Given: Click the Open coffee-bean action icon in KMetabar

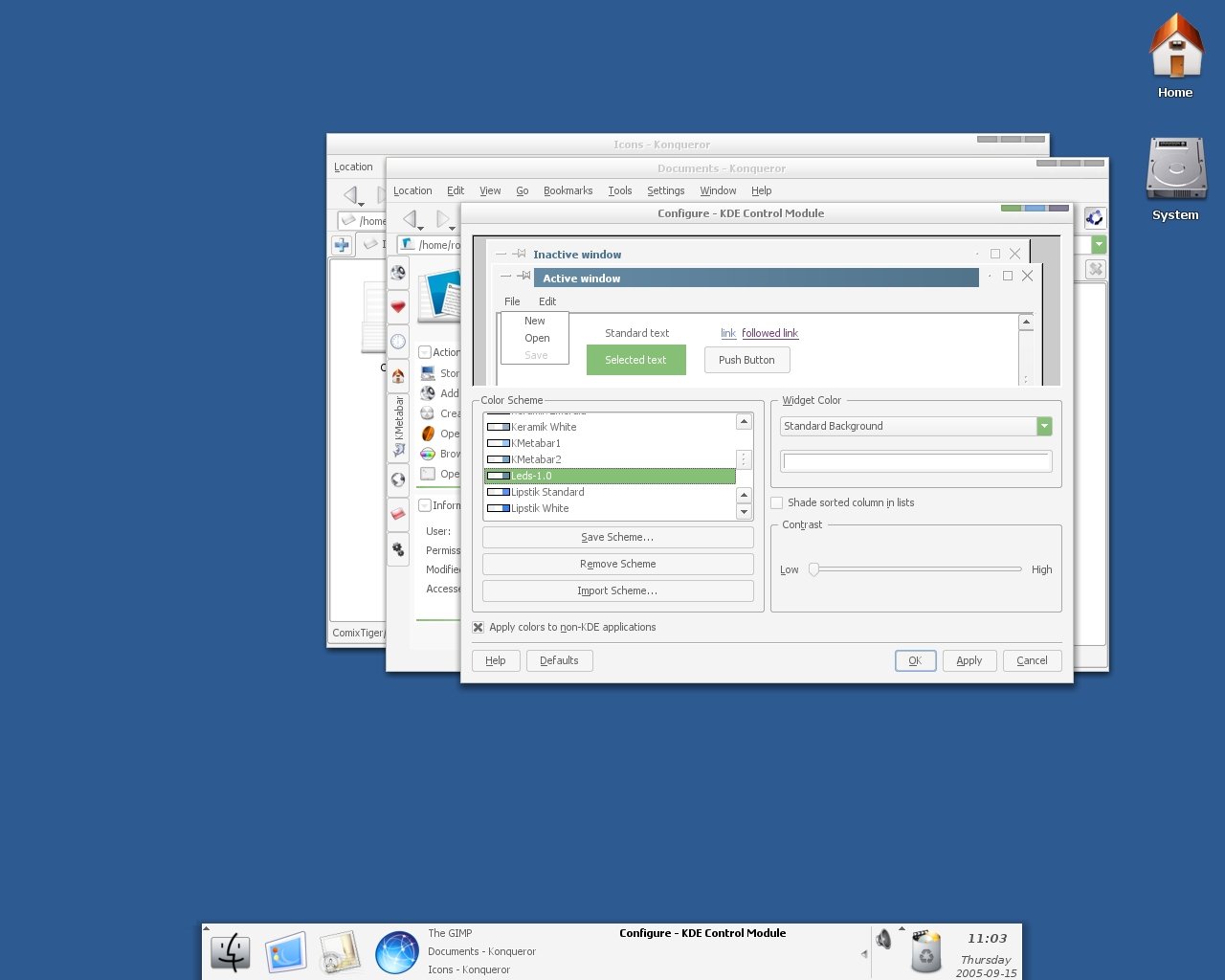Looking at the screenshot, I should (x=428, y=434).
